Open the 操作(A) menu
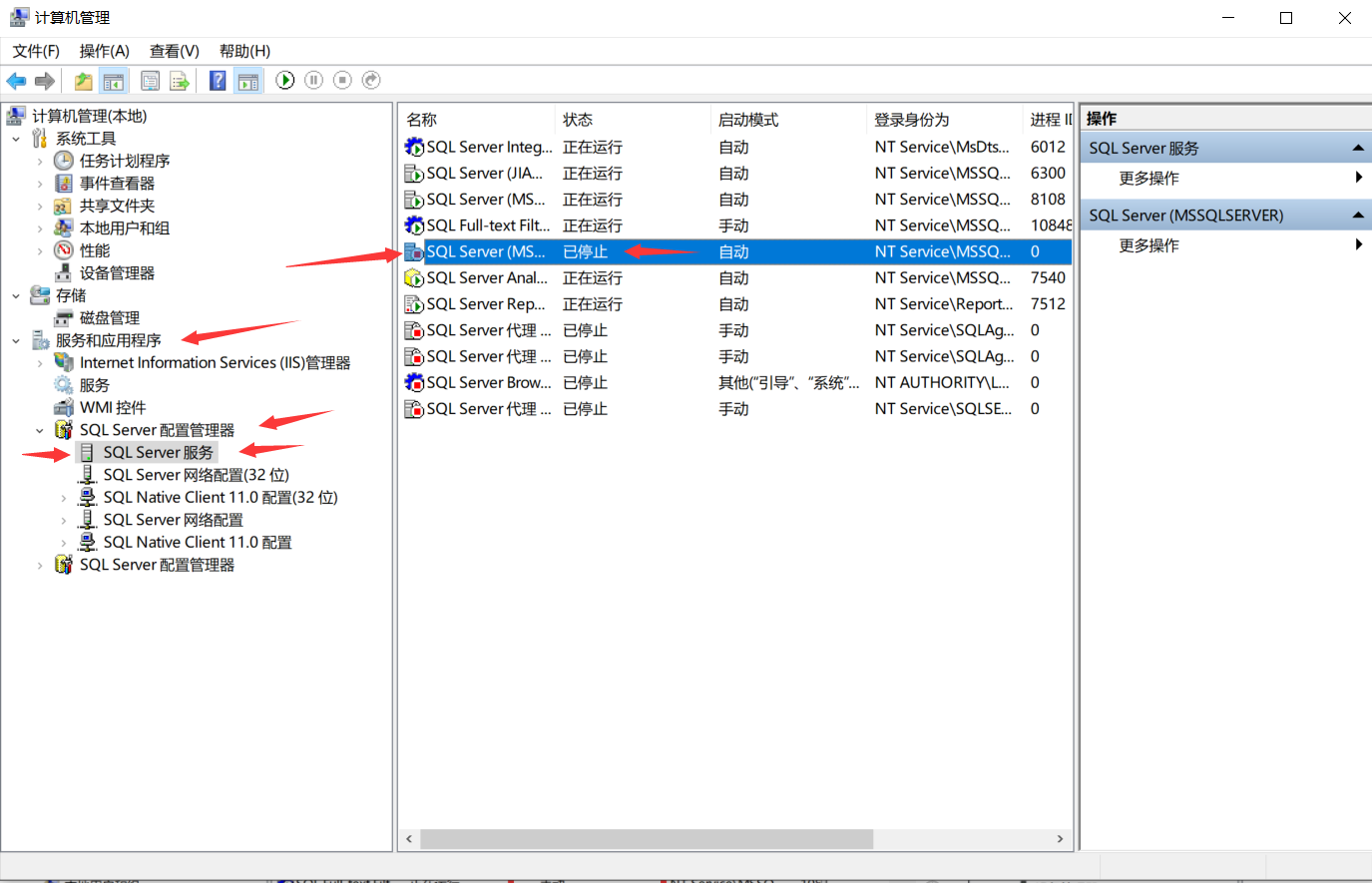 pos(105,51)
